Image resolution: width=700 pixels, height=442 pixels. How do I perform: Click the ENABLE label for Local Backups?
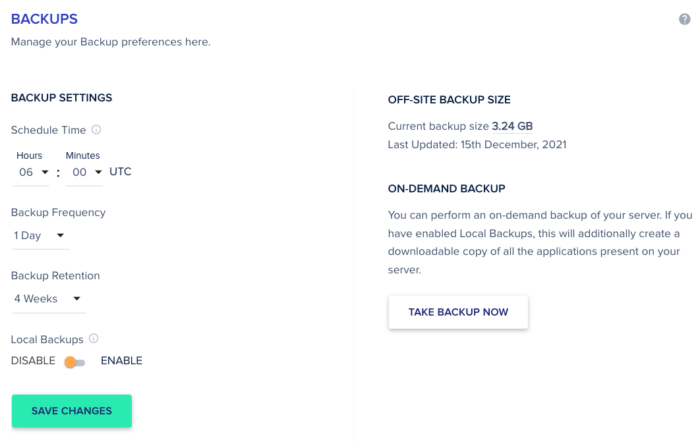121,361
